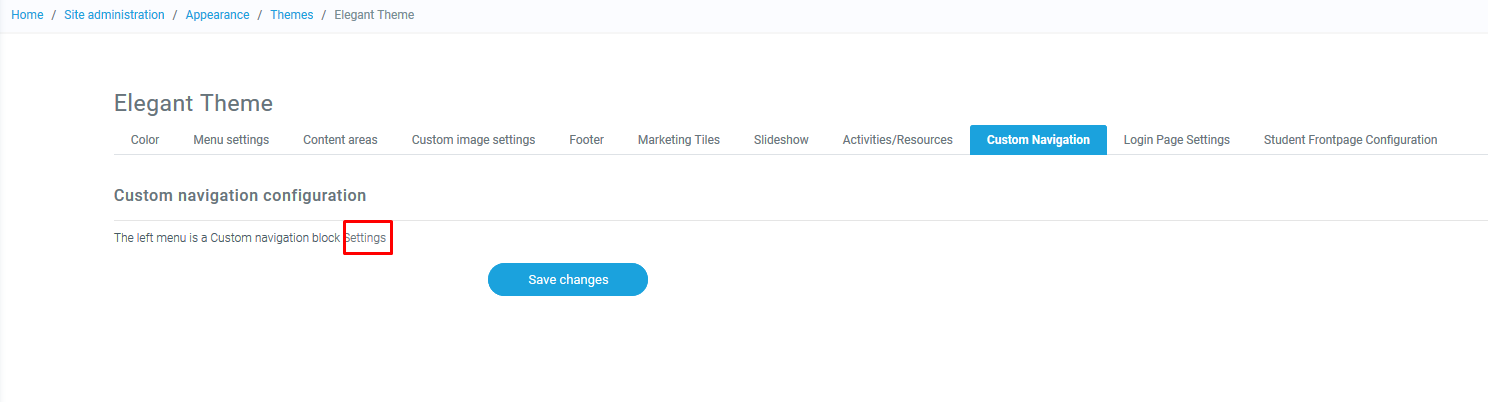This screenshot has width=1488, height=402.
Task: Click the Appearance breadcrumb link
Action: pos(217,15)
